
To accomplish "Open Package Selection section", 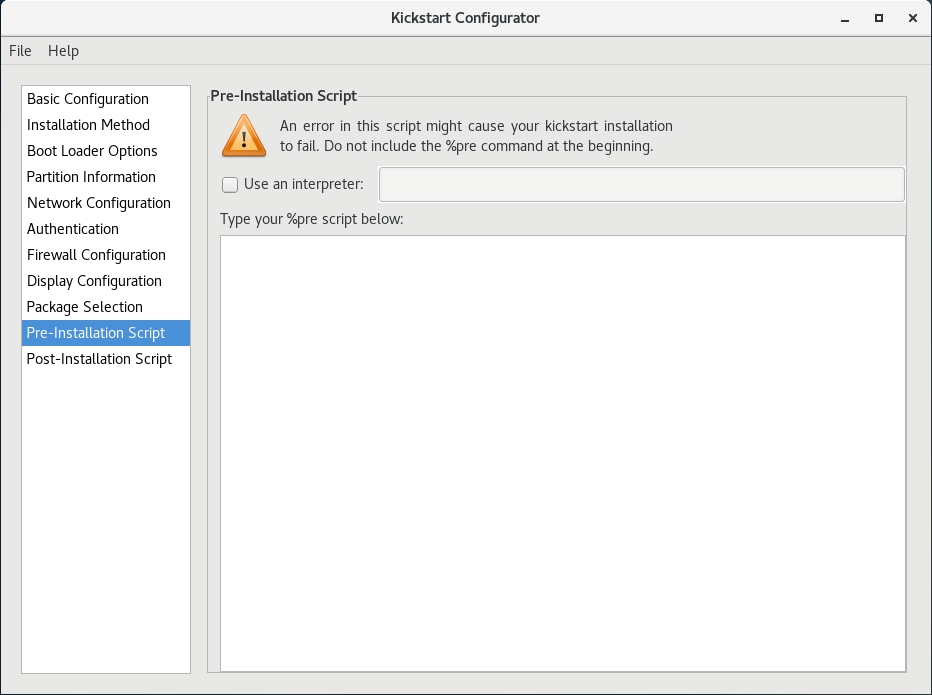I will (x=85, y=307).
